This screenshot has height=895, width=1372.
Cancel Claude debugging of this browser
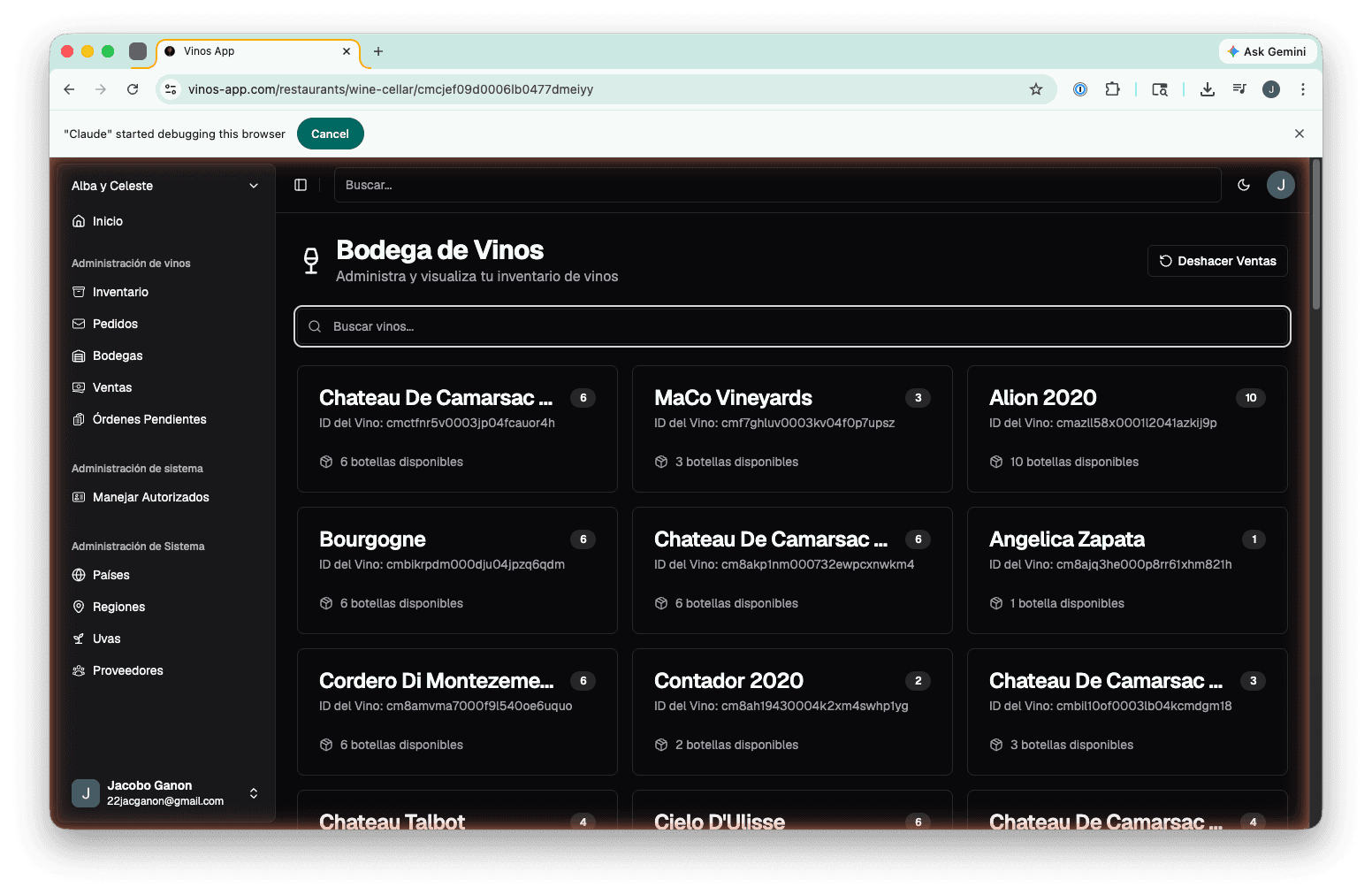pos(331,134)
